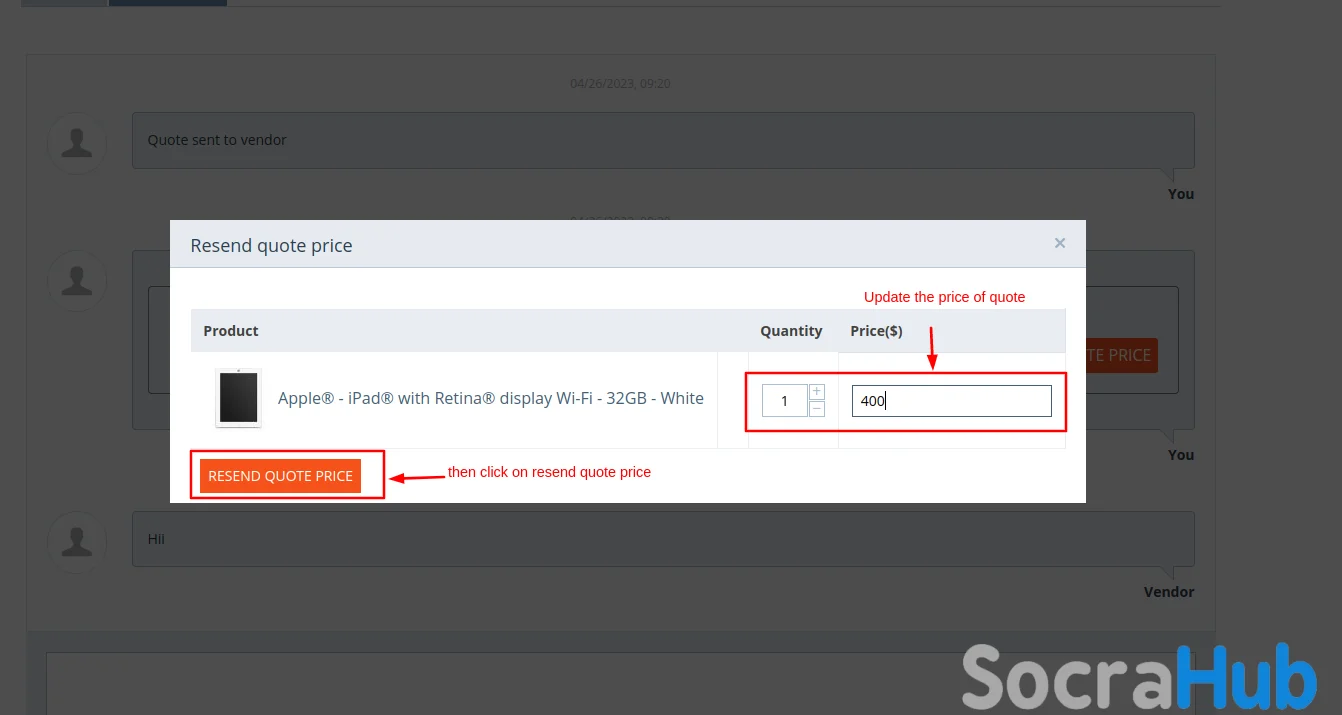Viewport: 1342px width, 715px height.
Task: Open the iPad product thumbnail image
Action: pyautogui.click(x=238, y=398)
